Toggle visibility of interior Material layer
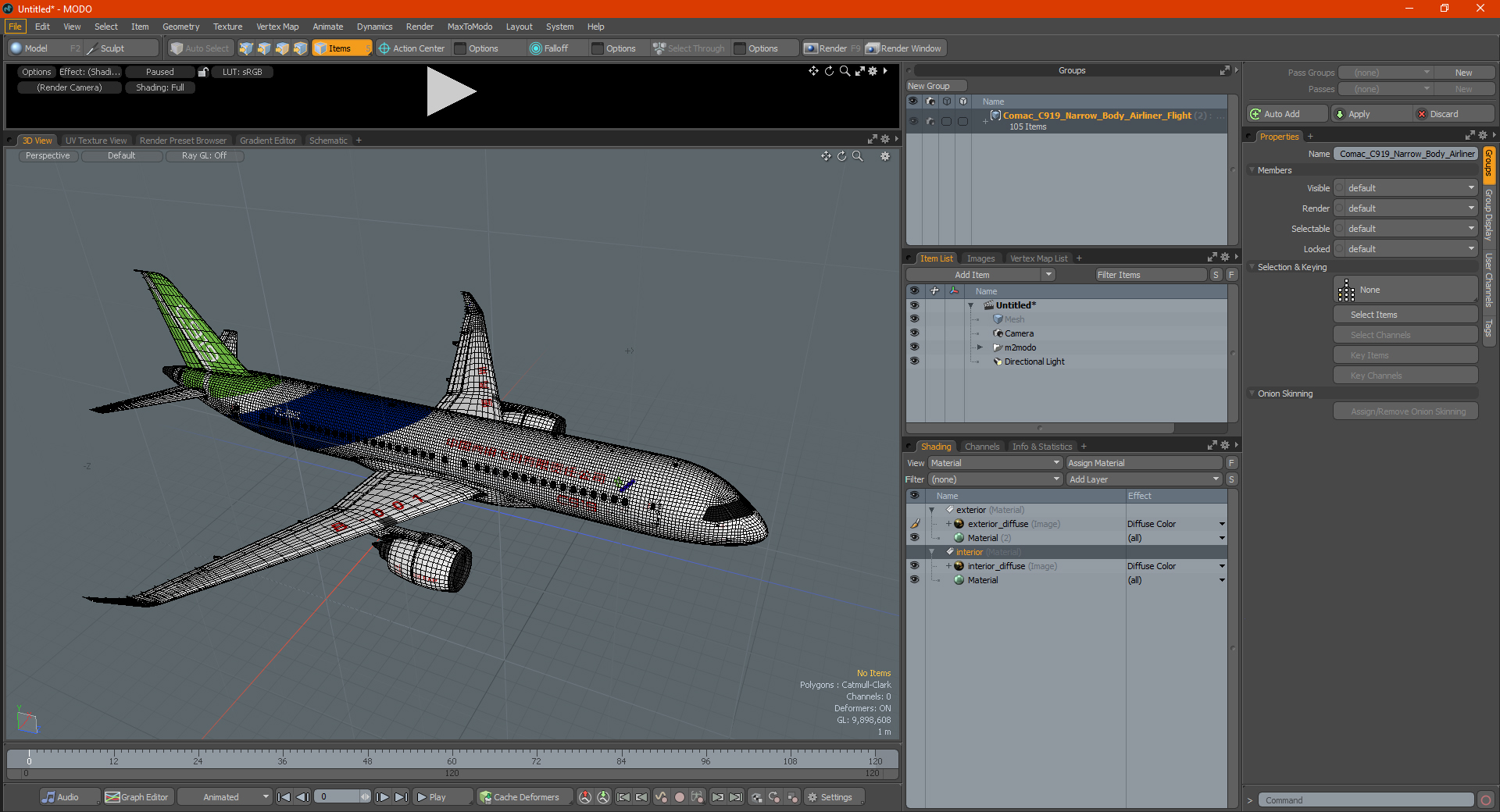The image size is (1500, 812). (x=914, y=580)
